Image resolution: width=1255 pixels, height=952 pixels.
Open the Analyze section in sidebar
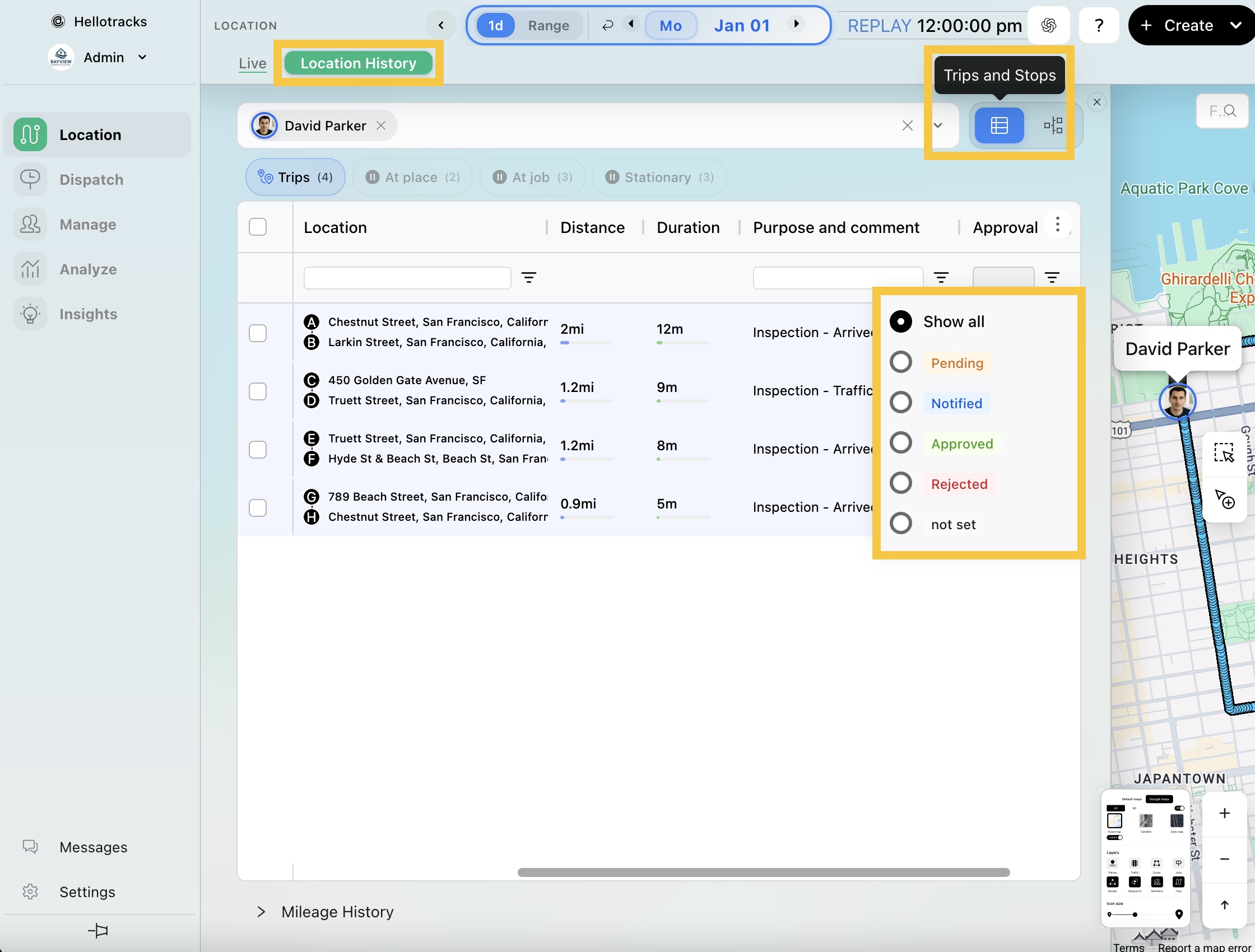pyautogui.click(x=88, y=269)
